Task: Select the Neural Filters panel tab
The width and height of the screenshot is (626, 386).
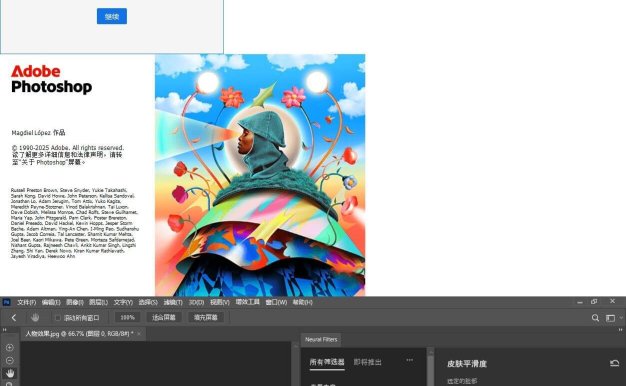Action: pos(321,339)
